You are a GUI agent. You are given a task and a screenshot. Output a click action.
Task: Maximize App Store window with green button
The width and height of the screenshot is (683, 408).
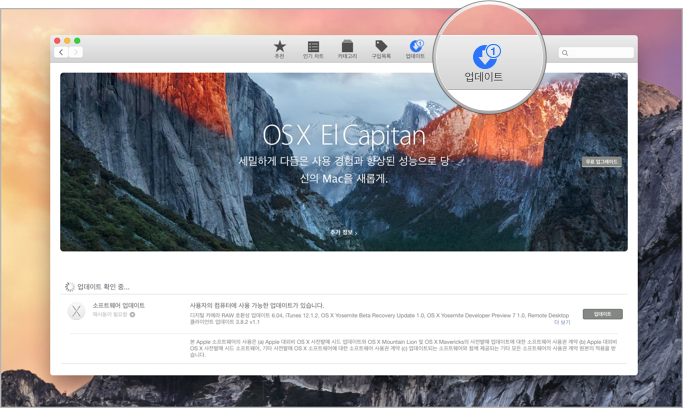(x=77, y=40)
